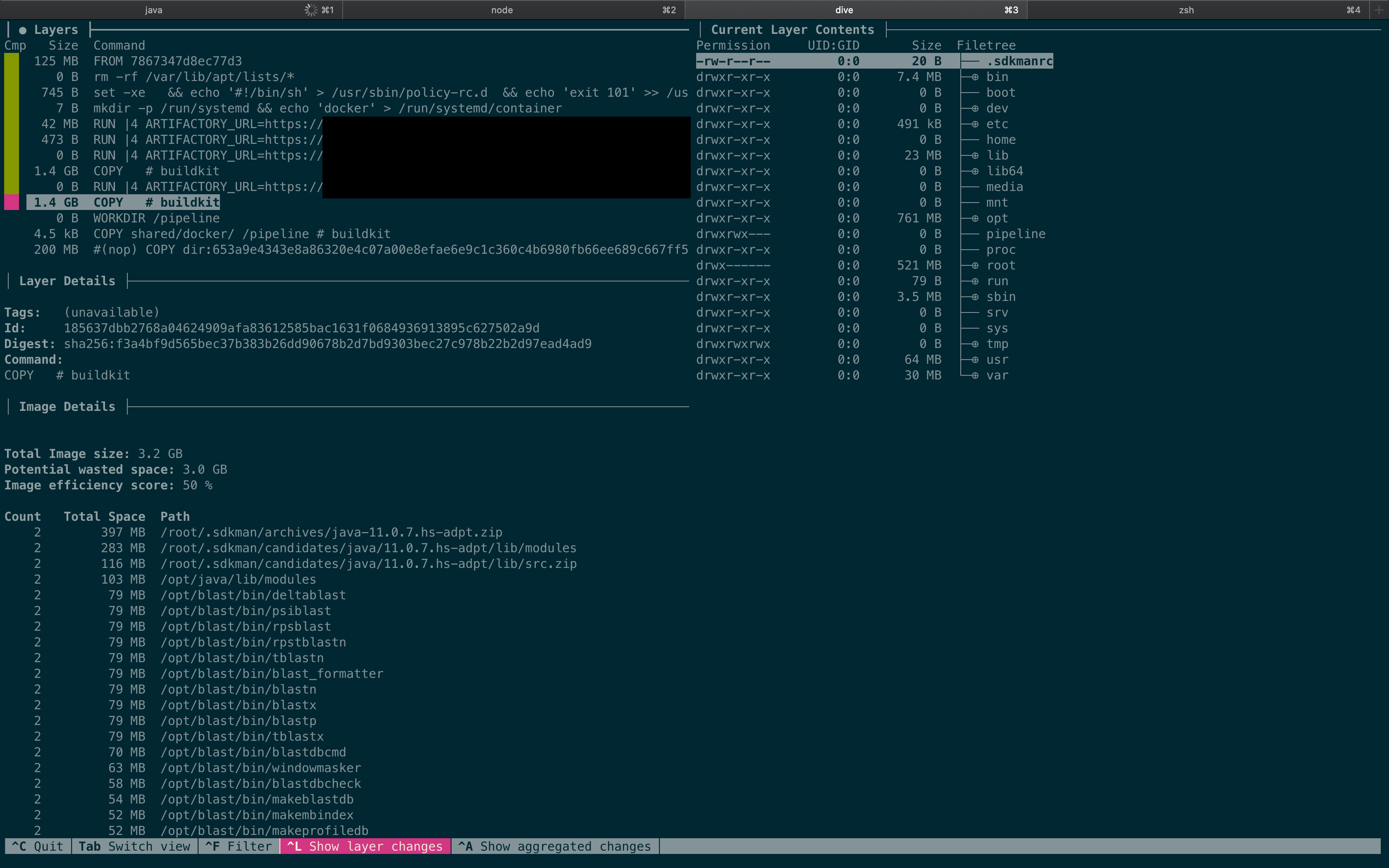1389x868 pixels.
Task: Click the new tab plus icon
Action: click(x=1379, y=10)
